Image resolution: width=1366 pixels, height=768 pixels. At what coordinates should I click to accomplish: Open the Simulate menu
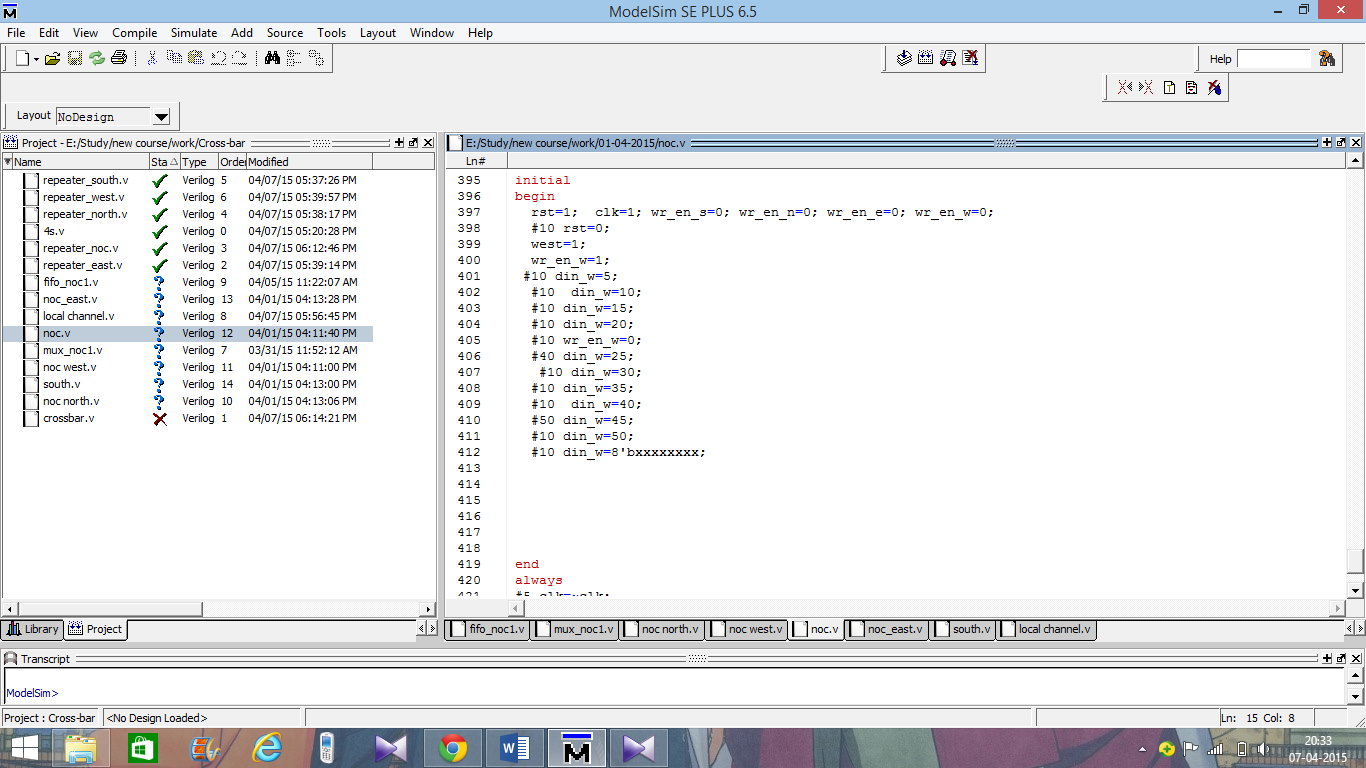point(194,33)
